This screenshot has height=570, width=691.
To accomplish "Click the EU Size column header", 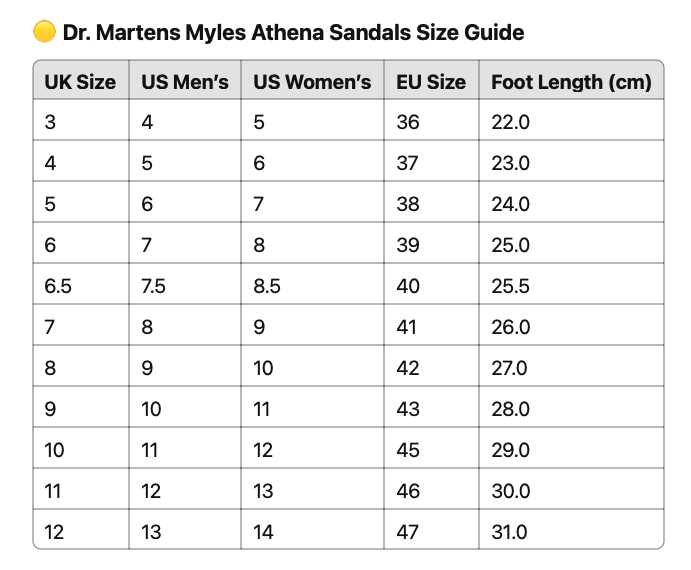I will coord(431,82).
